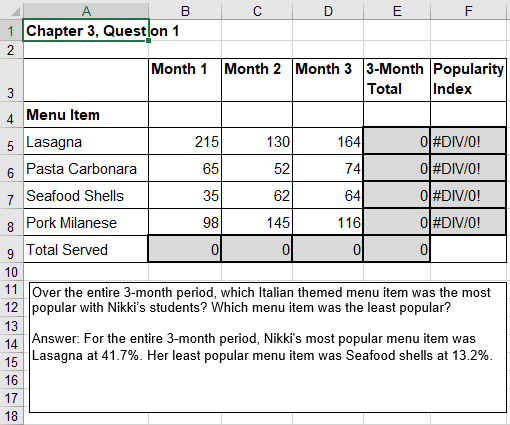Click Seafood Shells Month 2 value 62

click(257, 195)
